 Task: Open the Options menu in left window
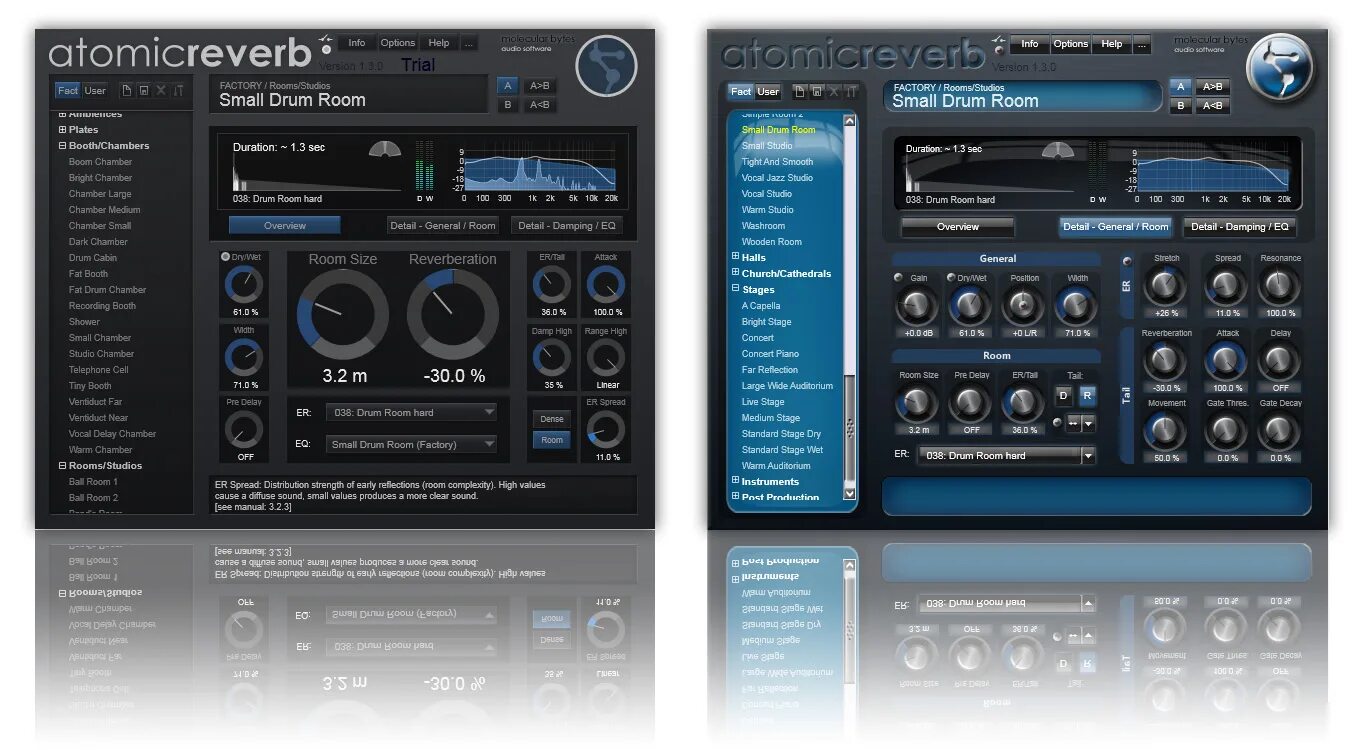point(397,43)
